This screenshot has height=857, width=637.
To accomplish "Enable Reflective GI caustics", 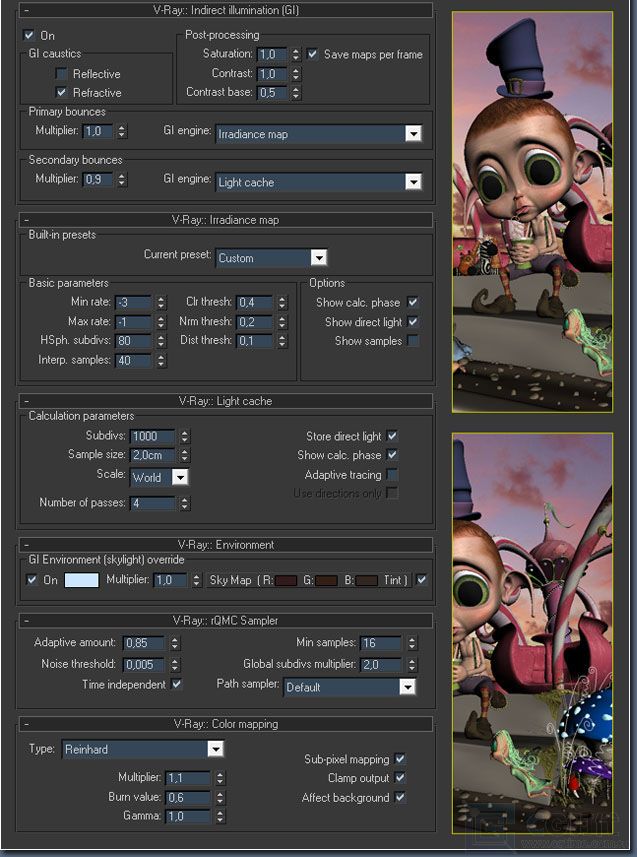I will tap(61, 73).
